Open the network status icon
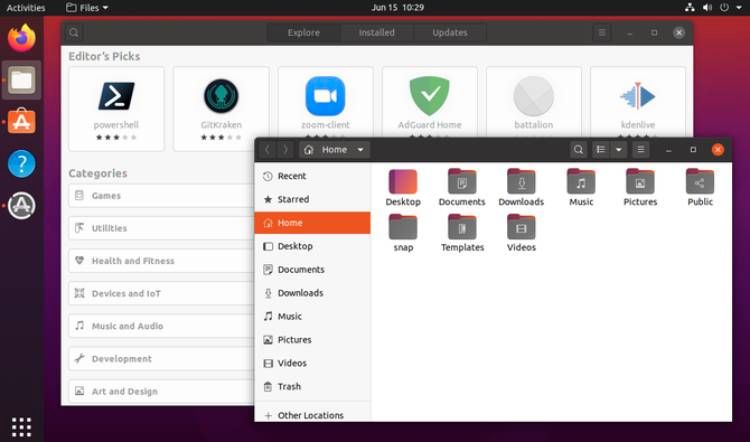The width and height of the screenshot is (750, 442). (690, 8)
